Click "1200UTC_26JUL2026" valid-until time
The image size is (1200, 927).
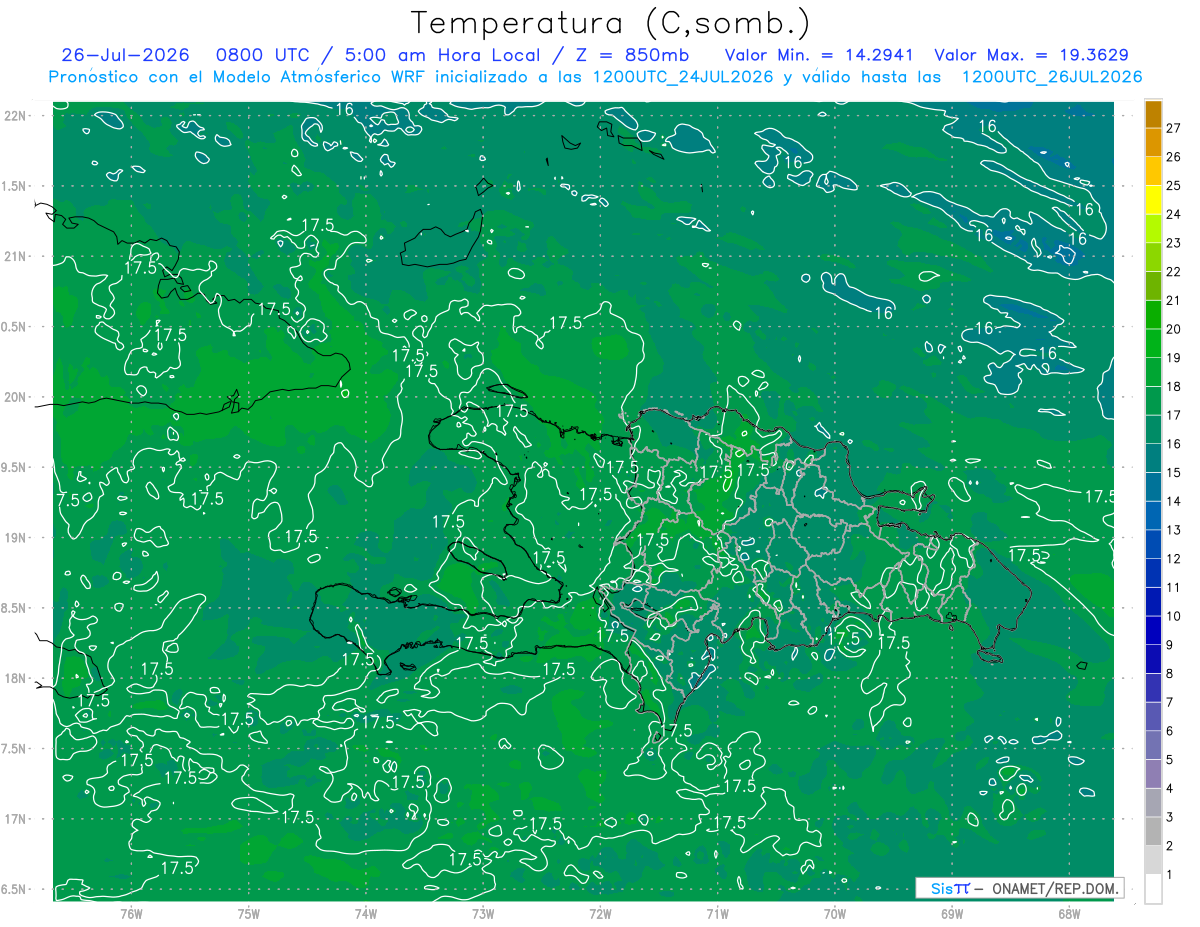[x=1052, y=77]
